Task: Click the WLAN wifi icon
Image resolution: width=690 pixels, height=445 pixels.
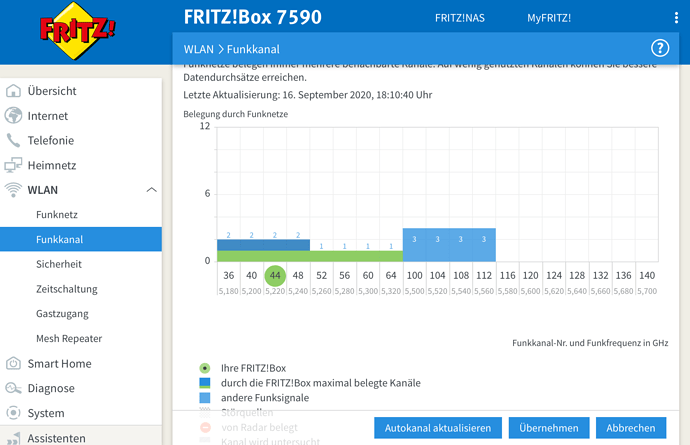Action: pyautogui.click(x=13, y=190)
